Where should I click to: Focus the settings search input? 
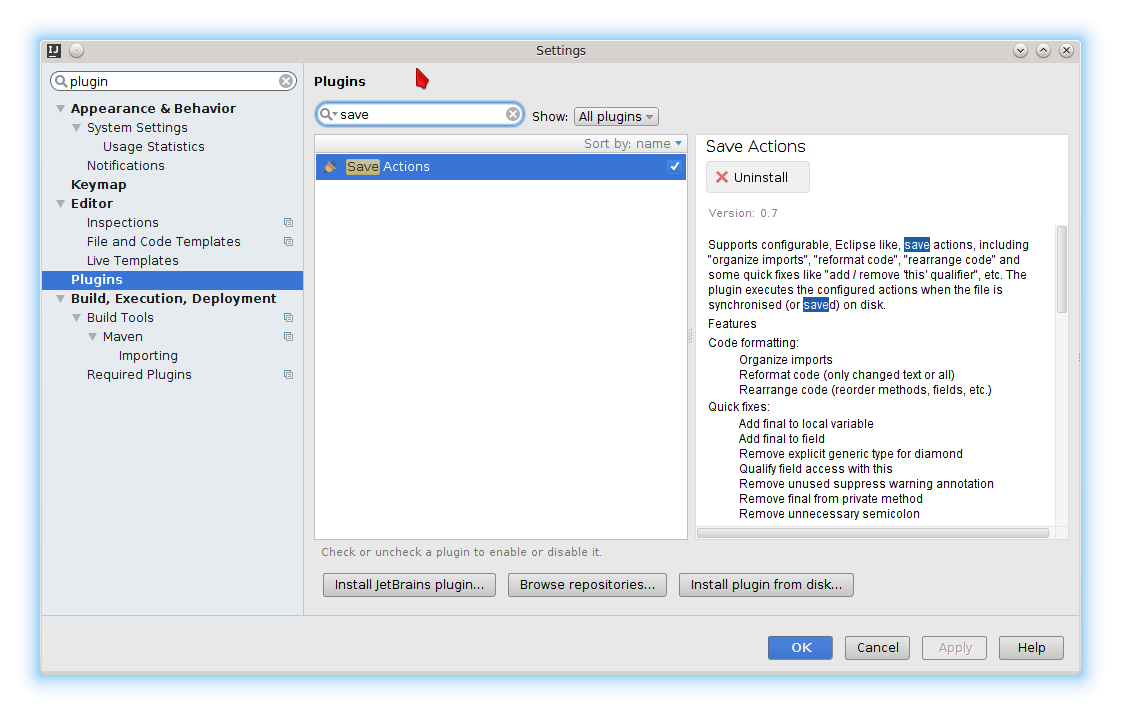click(x=172, y=81)
